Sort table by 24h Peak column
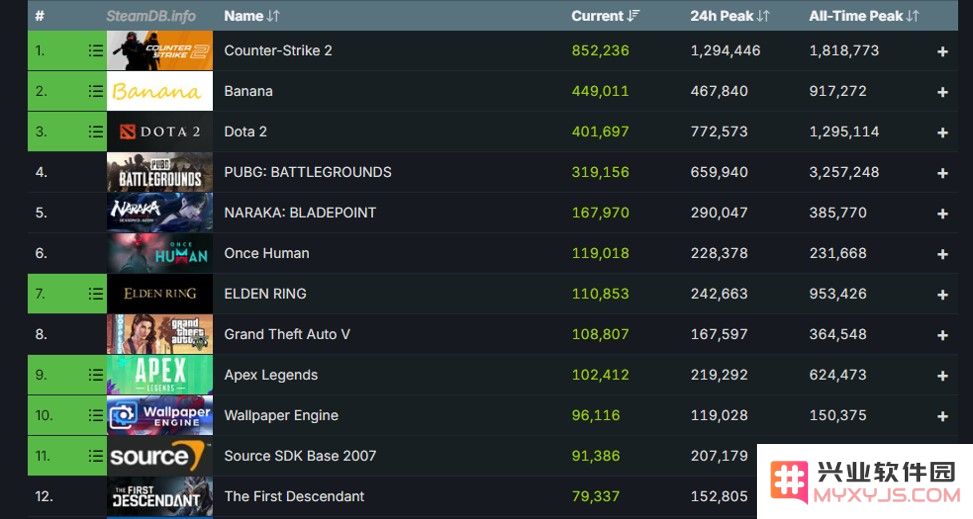The width and height of the screenshot is (973, 519). [730, 16]
